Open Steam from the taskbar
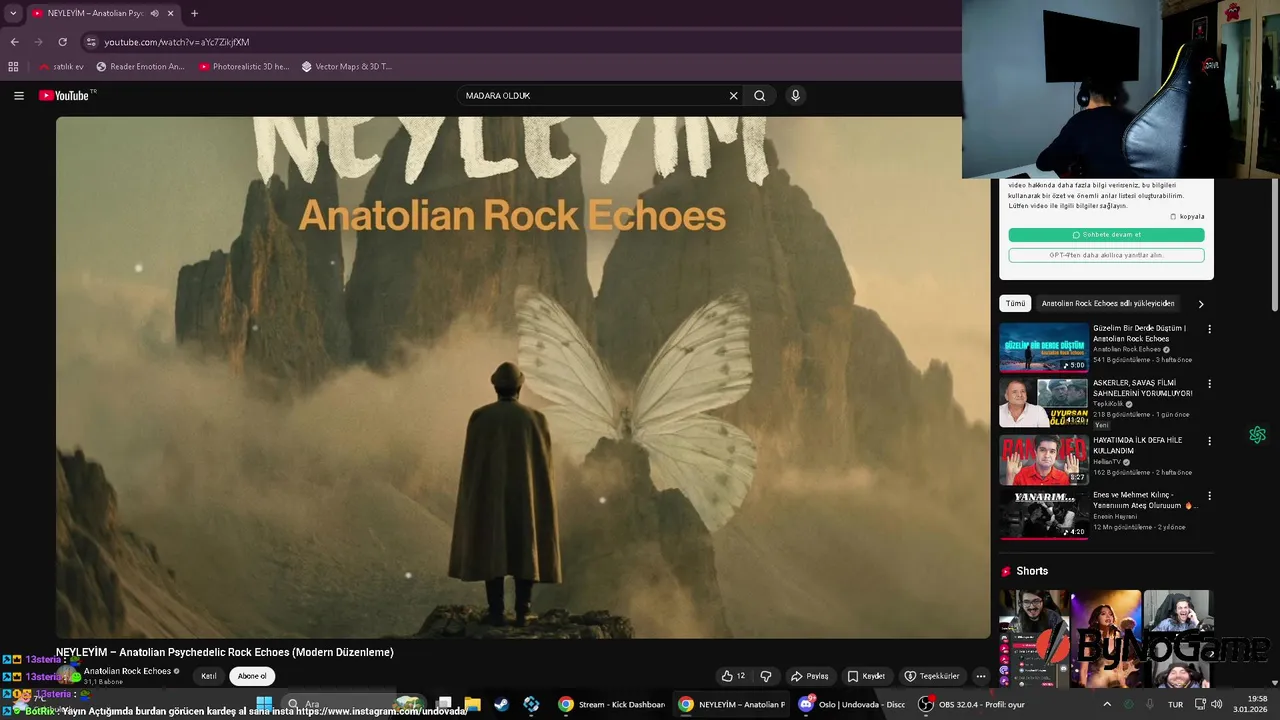The height and width of the screenshot is (720, 1280). [501, 704]
